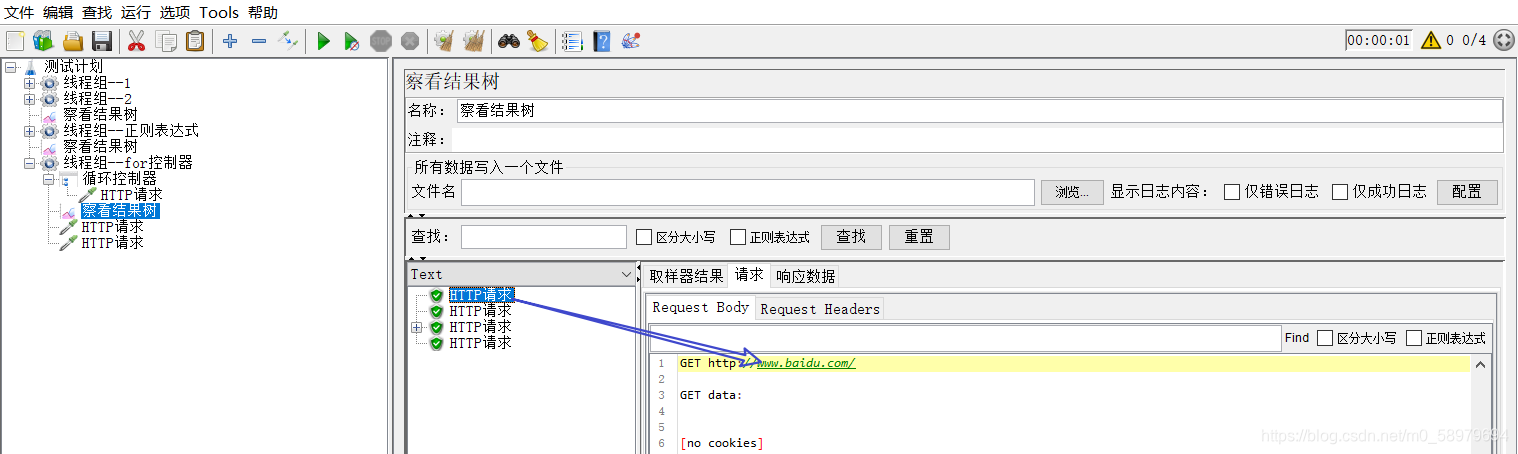Click the 浏览... button
This screenshot has height=454, width=1518.
point(1071,192)
